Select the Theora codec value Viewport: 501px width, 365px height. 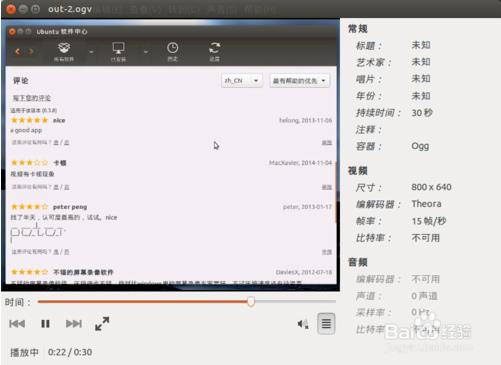(x=426, y=204)
